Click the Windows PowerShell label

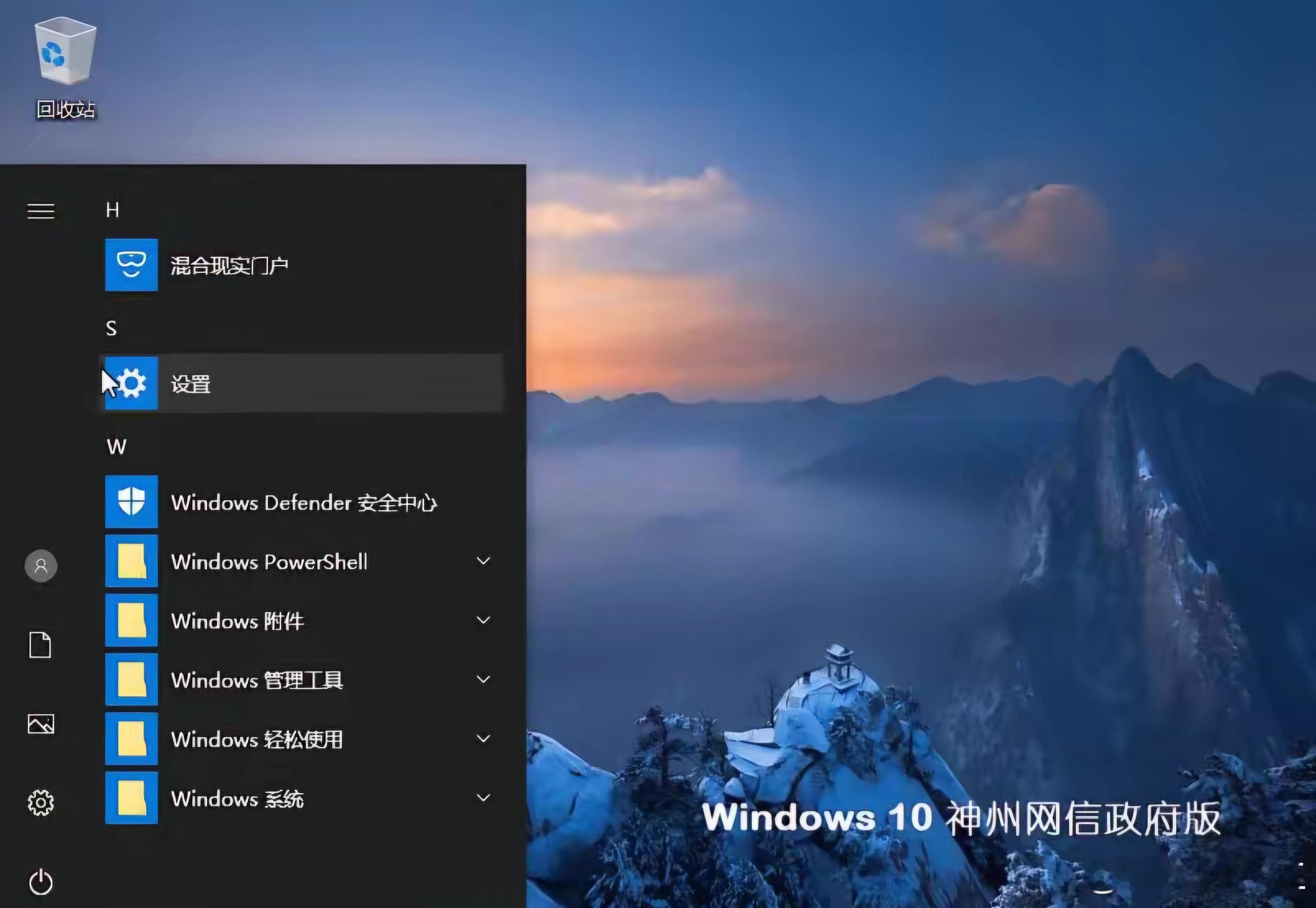(269, 562)
